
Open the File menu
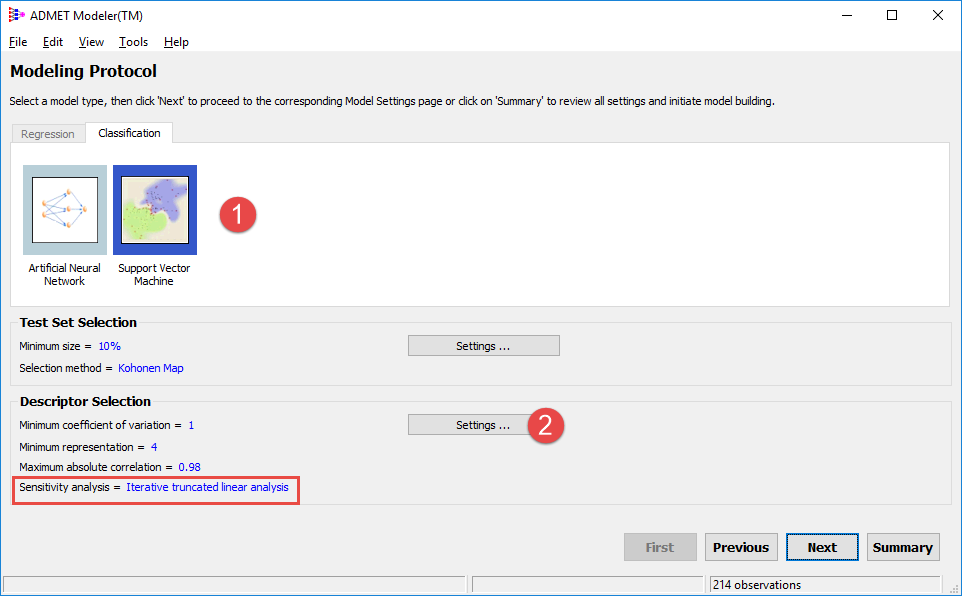point(18,42)
